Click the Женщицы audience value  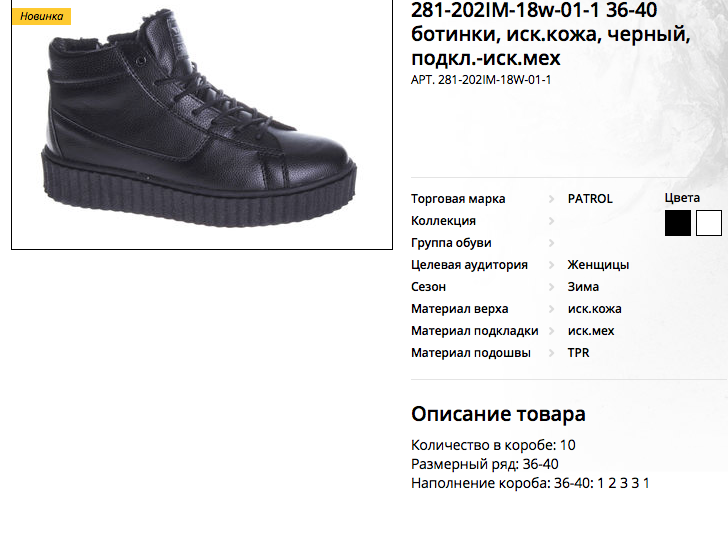[598, 265]
